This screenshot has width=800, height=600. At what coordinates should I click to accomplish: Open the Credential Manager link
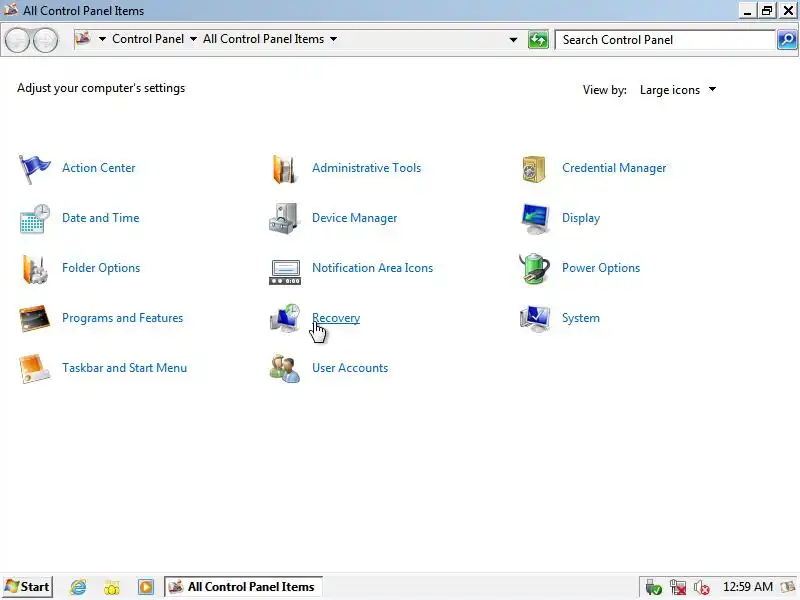[614, 168]
